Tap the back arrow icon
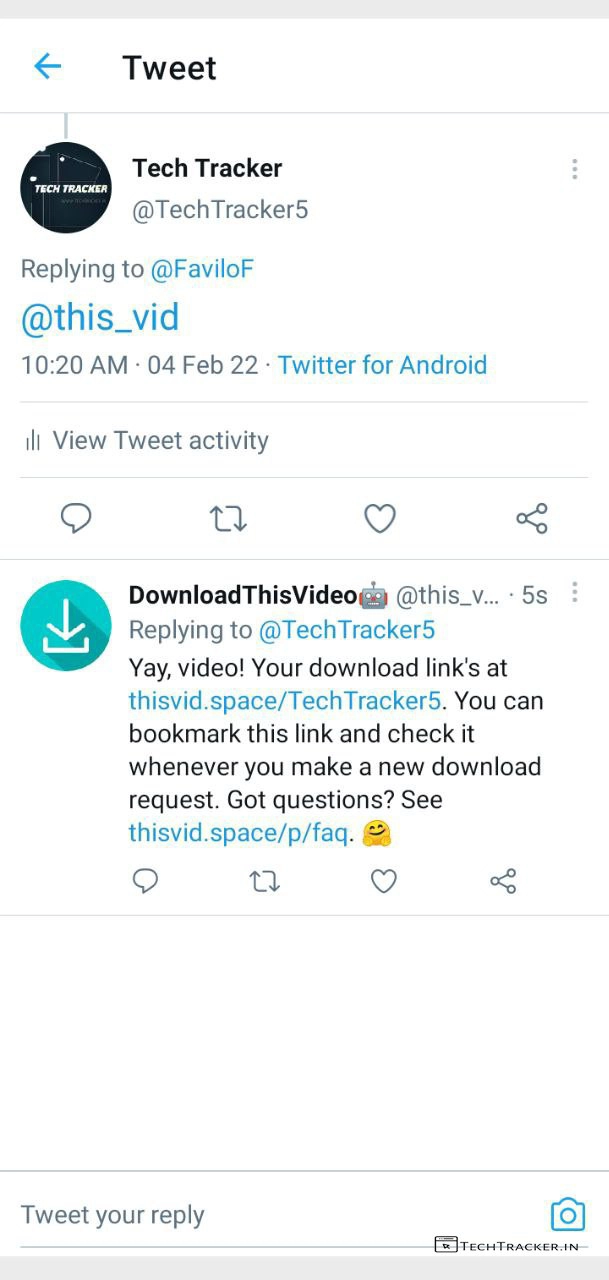 pyautogui.click(x=48, y=67)
